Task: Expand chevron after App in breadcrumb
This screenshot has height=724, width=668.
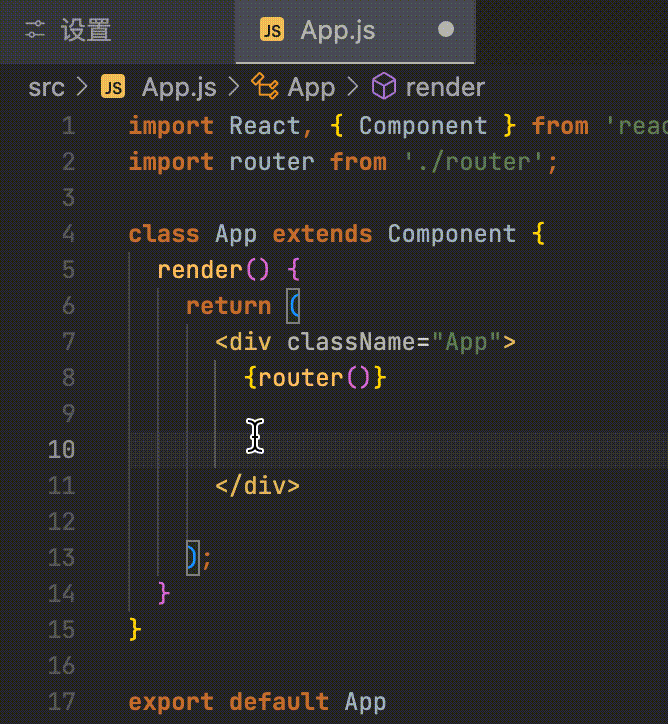Action: [x=353, y=87]
